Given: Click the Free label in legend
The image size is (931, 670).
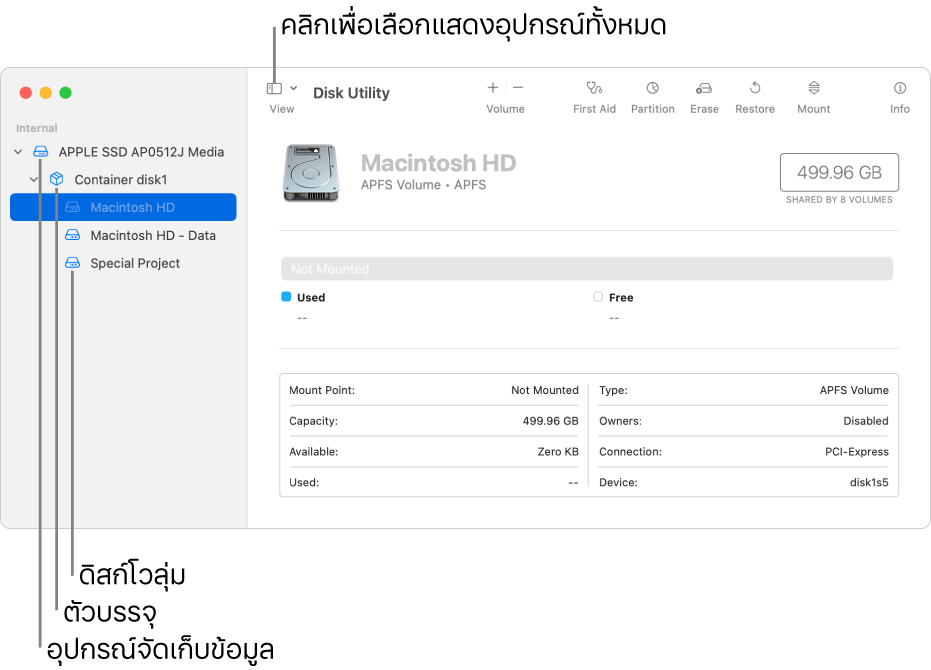Looking at the screenshot, I should click(621, 298).
